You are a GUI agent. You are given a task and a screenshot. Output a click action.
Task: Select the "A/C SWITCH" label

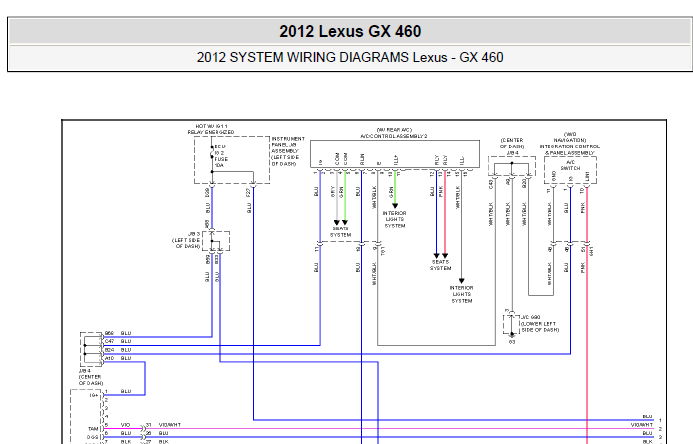click(570, 165)
